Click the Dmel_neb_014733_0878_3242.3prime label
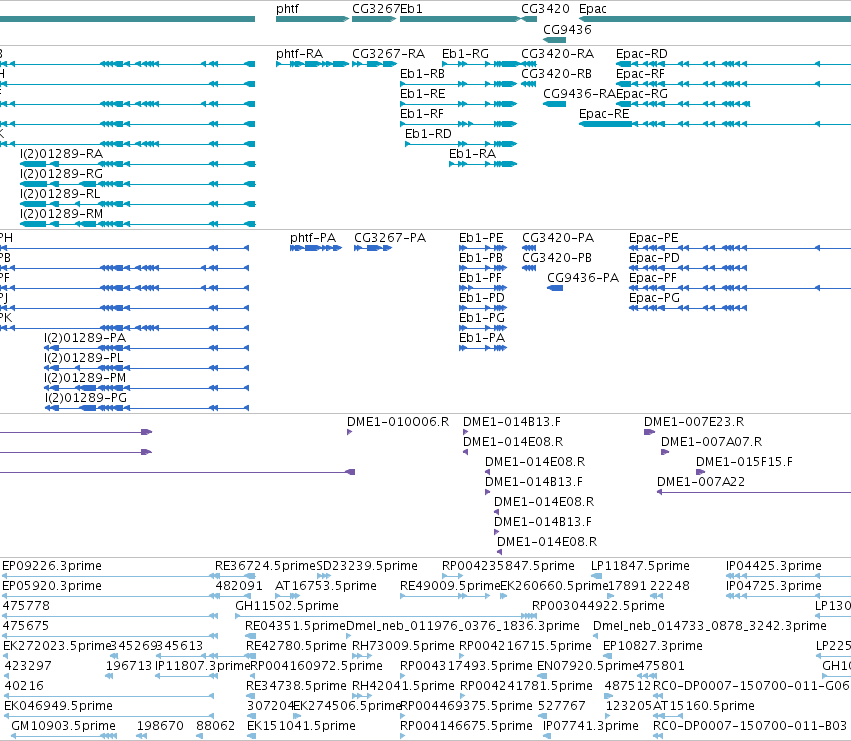The width and height of the screenshot is (851, 741). 710,626
